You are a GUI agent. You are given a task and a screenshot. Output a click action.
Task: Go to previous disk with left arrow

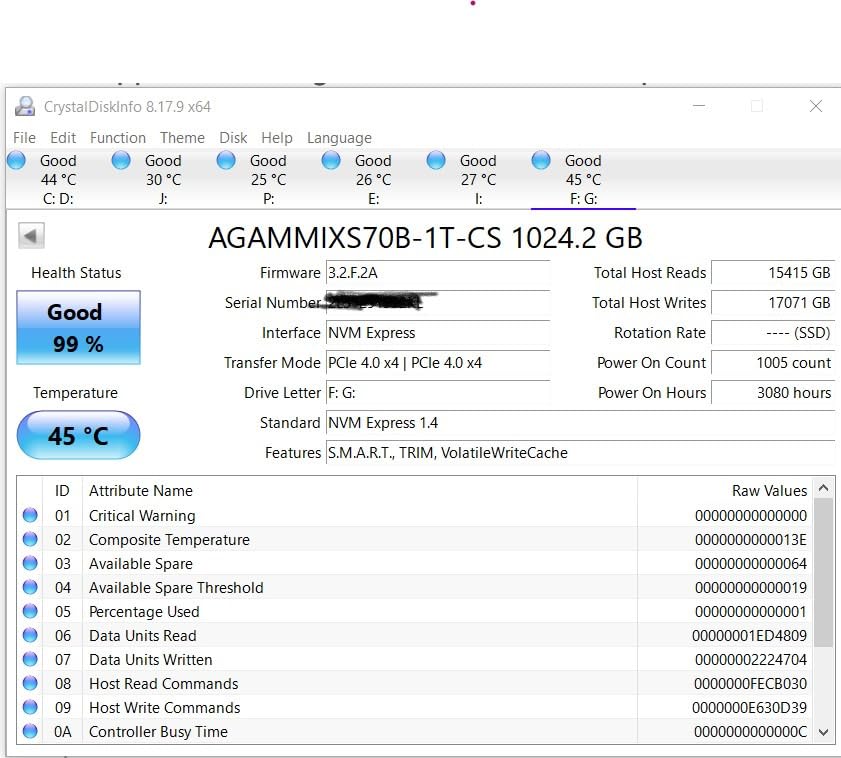click(31, 236)
